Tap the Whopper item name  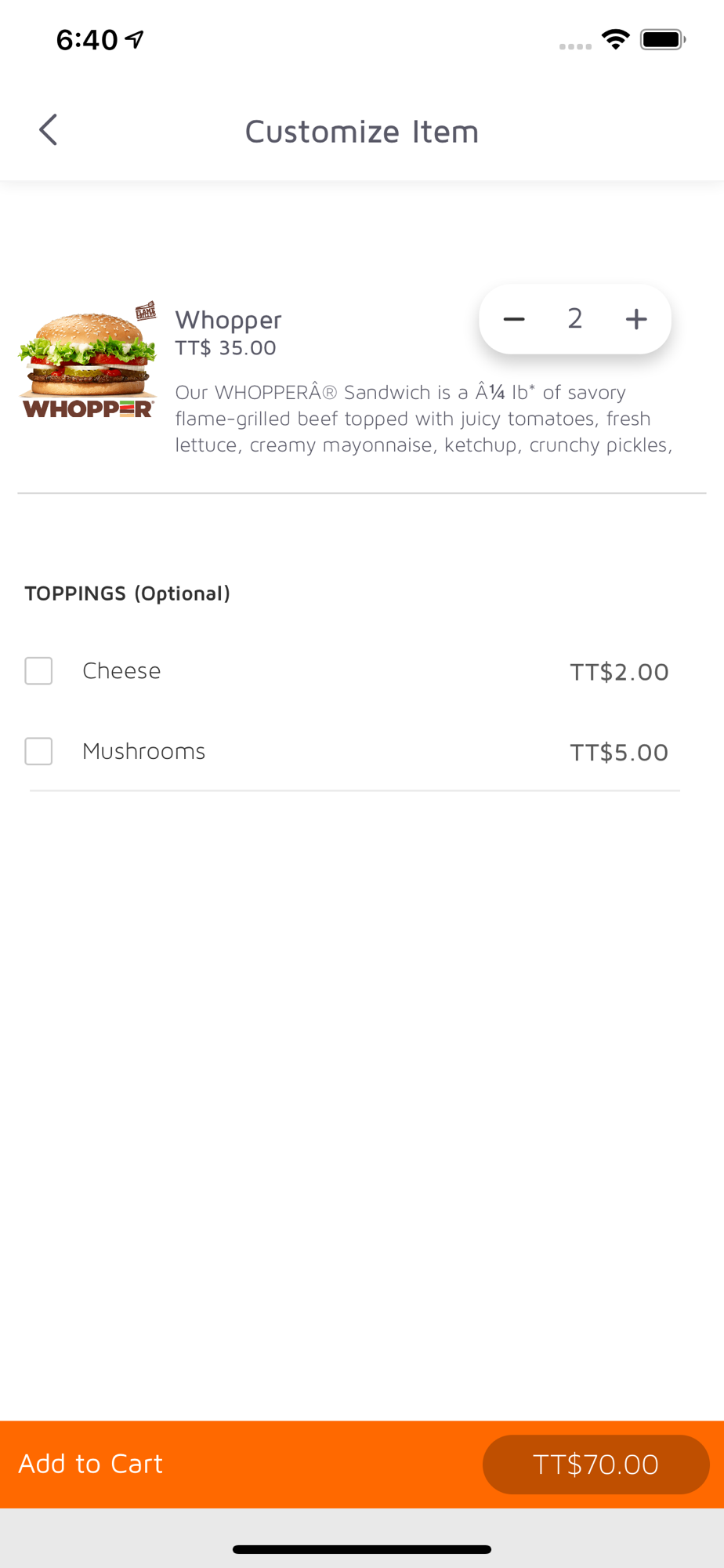[228, 320]
